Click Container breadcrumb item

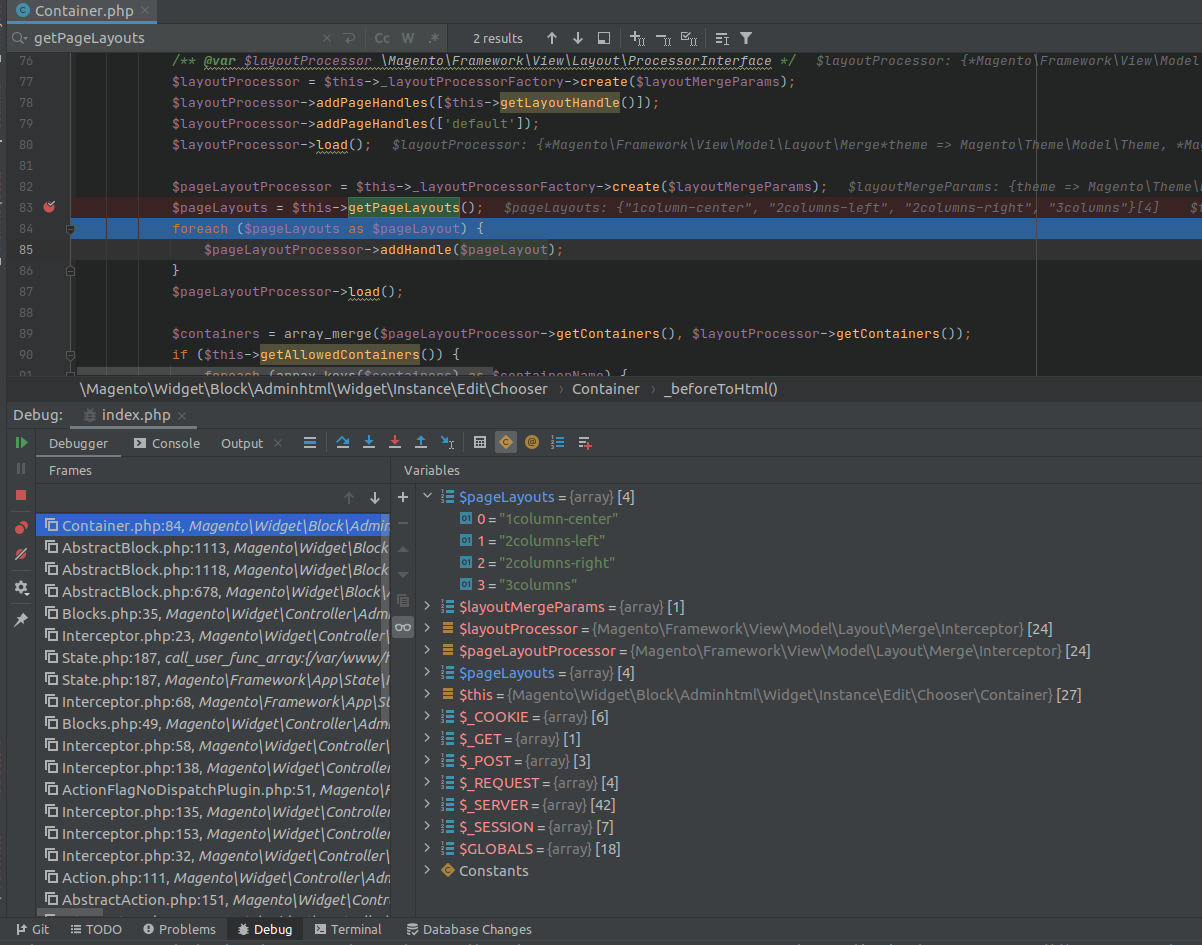coord(605,389)
